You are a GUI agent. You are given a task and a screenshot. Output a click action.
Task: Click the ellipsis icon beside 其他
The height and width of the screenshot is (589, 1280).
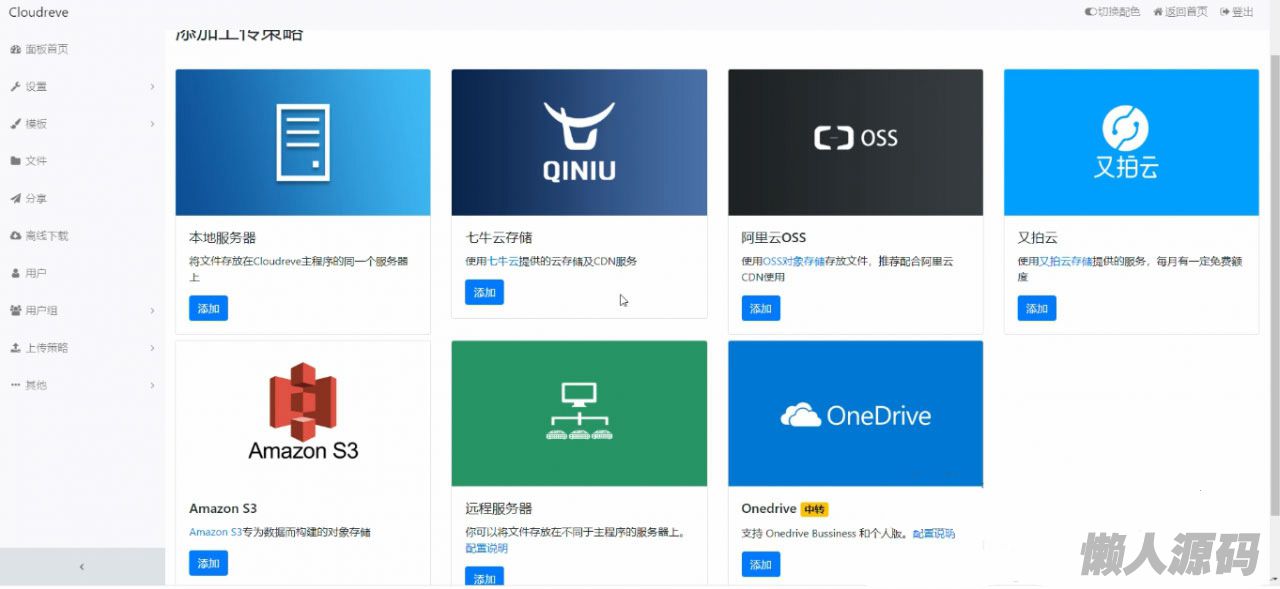(x=15, y=385)
